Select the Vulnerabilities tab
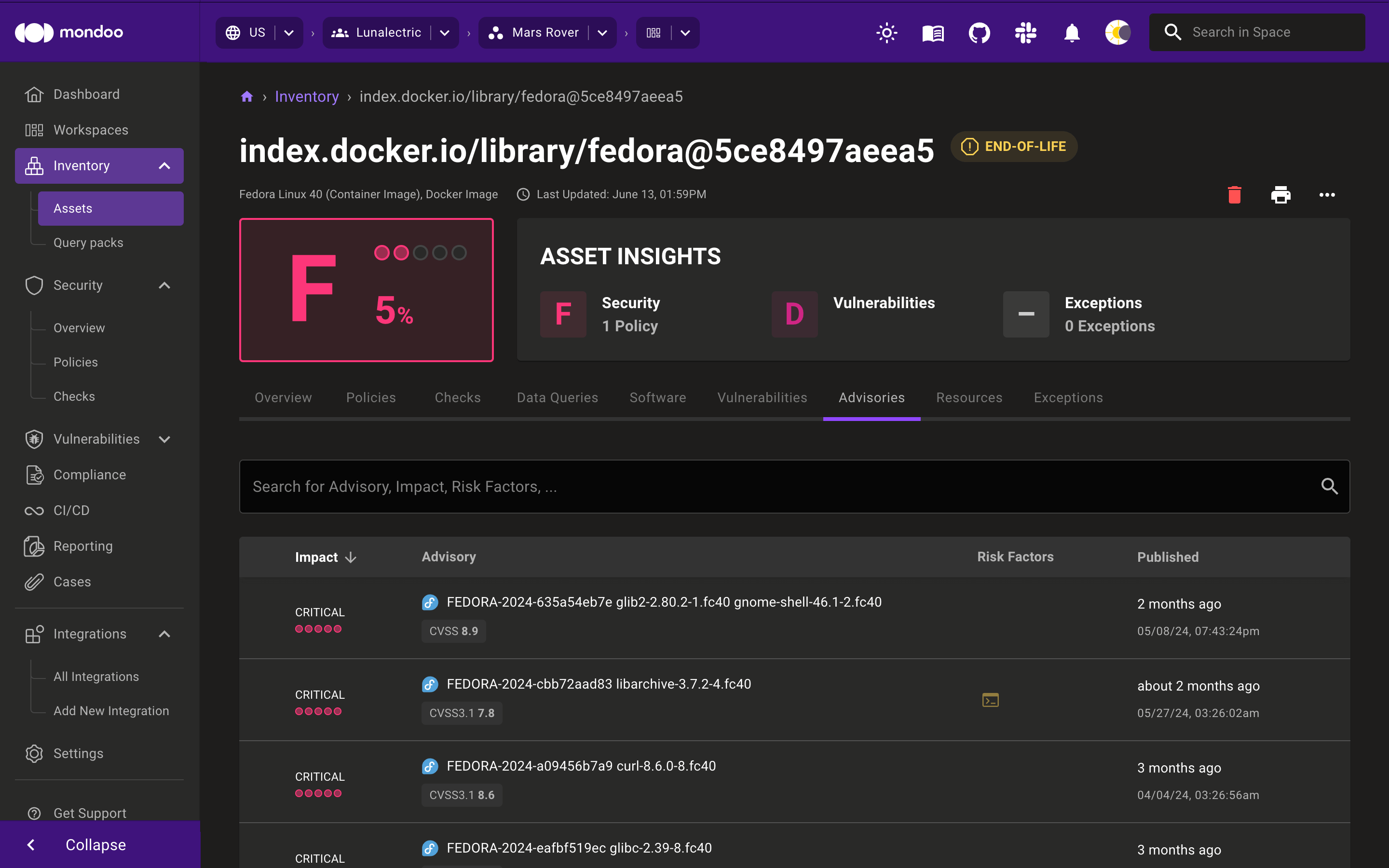 [762, 397]
